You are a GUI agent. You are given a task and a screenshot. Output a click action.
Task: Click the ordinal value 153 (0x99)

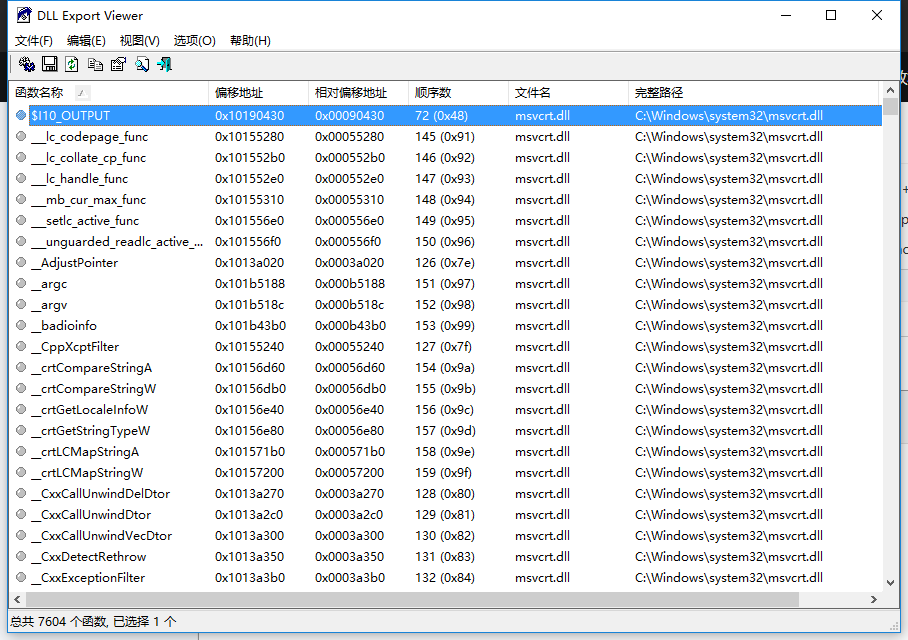(445, 326)
